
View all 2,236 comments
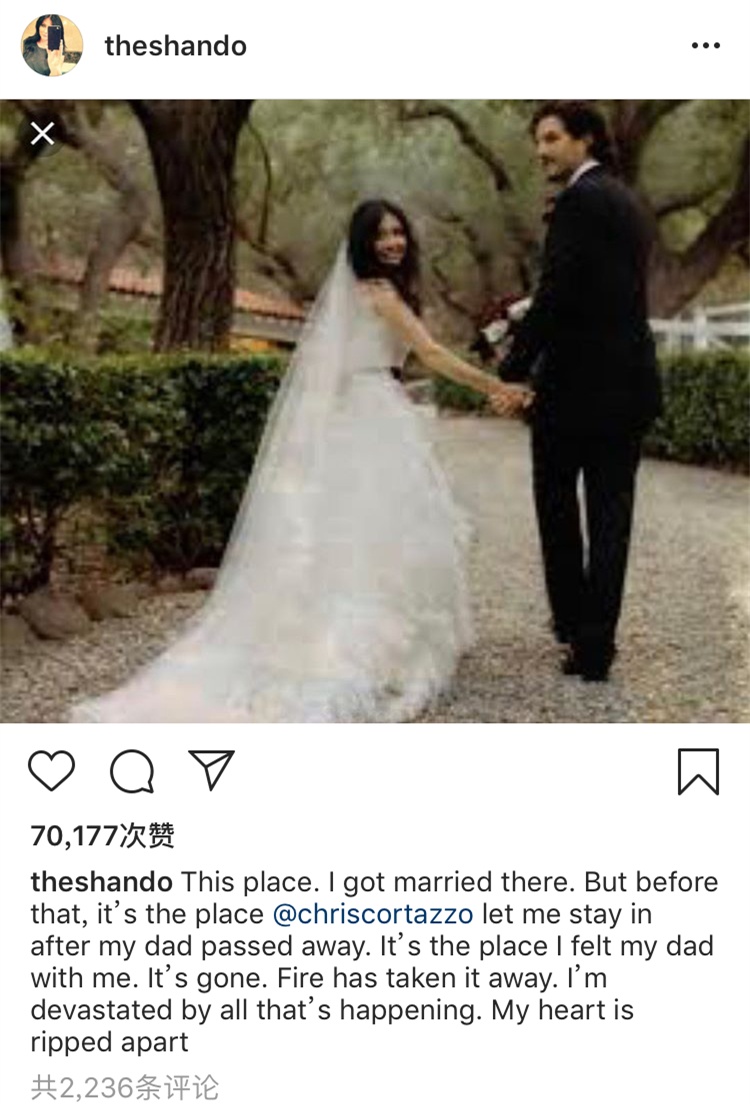[x=125, y=1088]
